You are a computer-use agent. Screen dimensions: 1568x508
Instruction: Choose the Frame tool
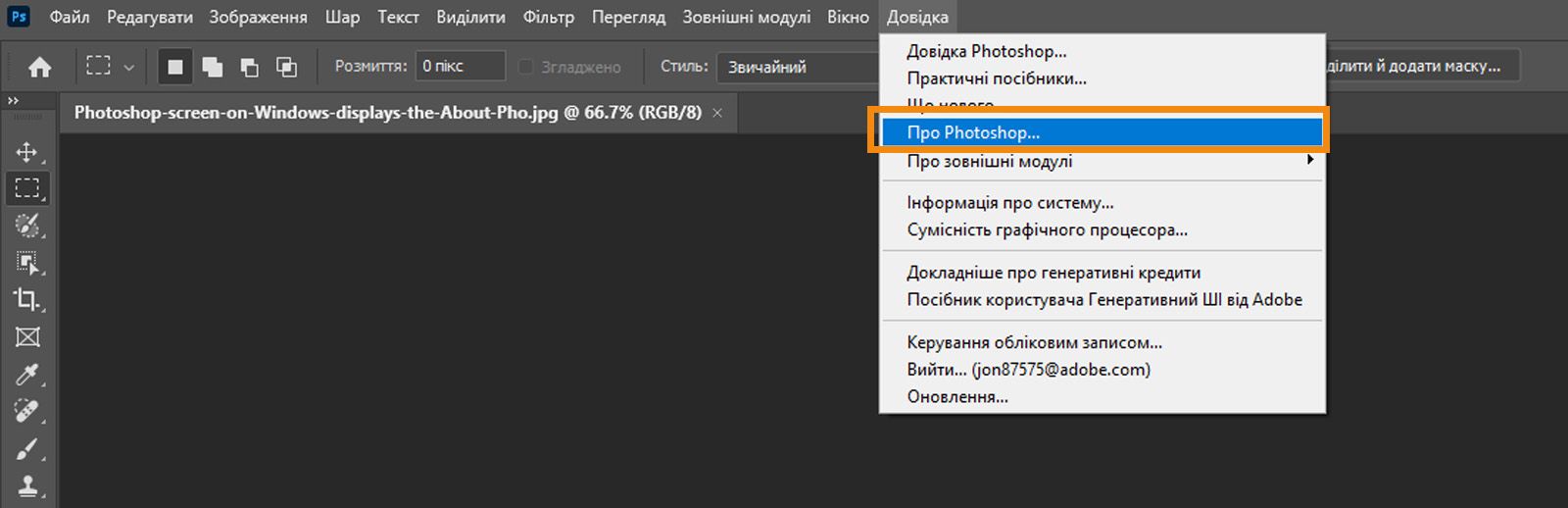(27, 337)
